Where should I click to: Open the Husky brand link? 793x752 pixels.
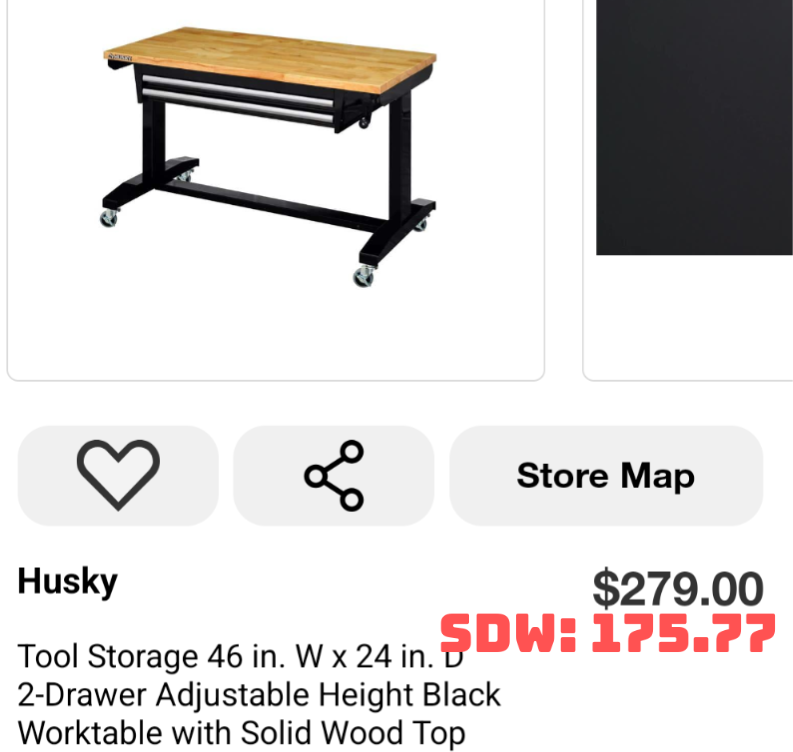(67, 582)
